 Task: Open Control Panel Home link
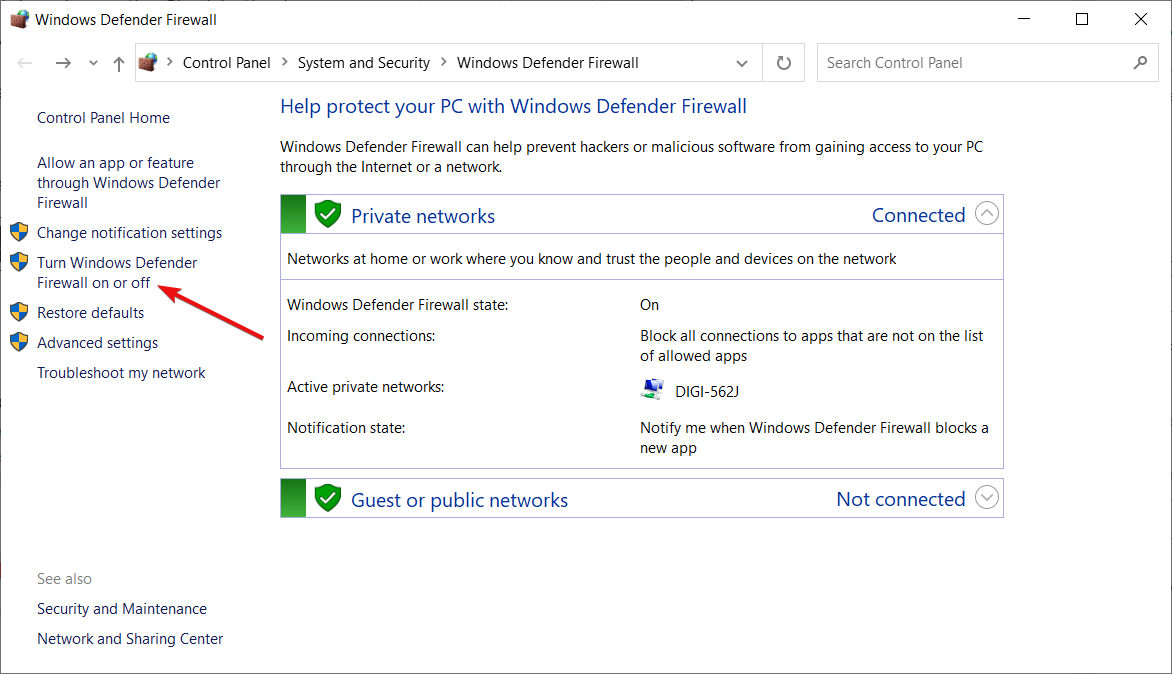[x=103, y=118]
